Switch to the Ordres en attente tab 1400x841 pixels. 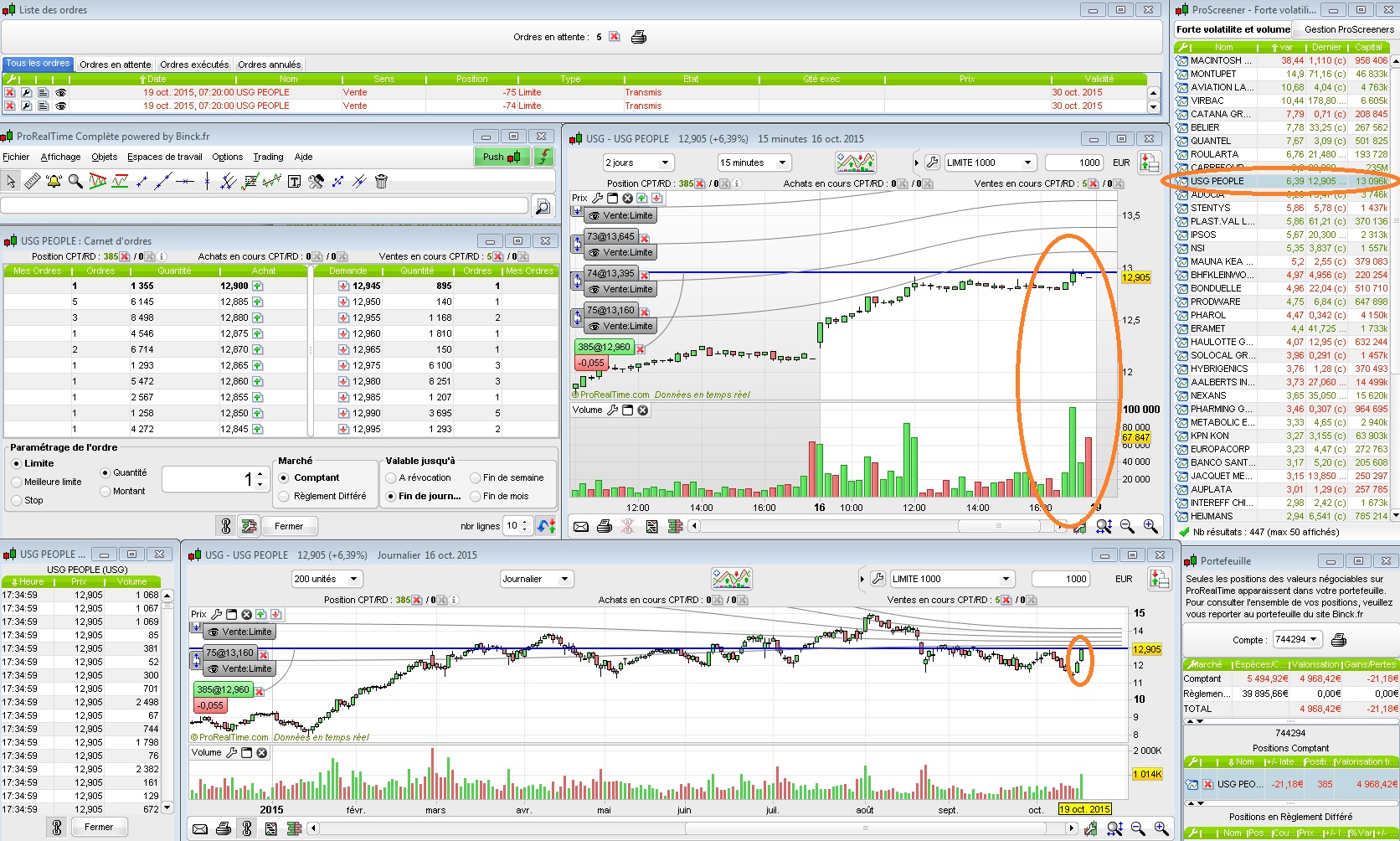click(x=116, y=64)
